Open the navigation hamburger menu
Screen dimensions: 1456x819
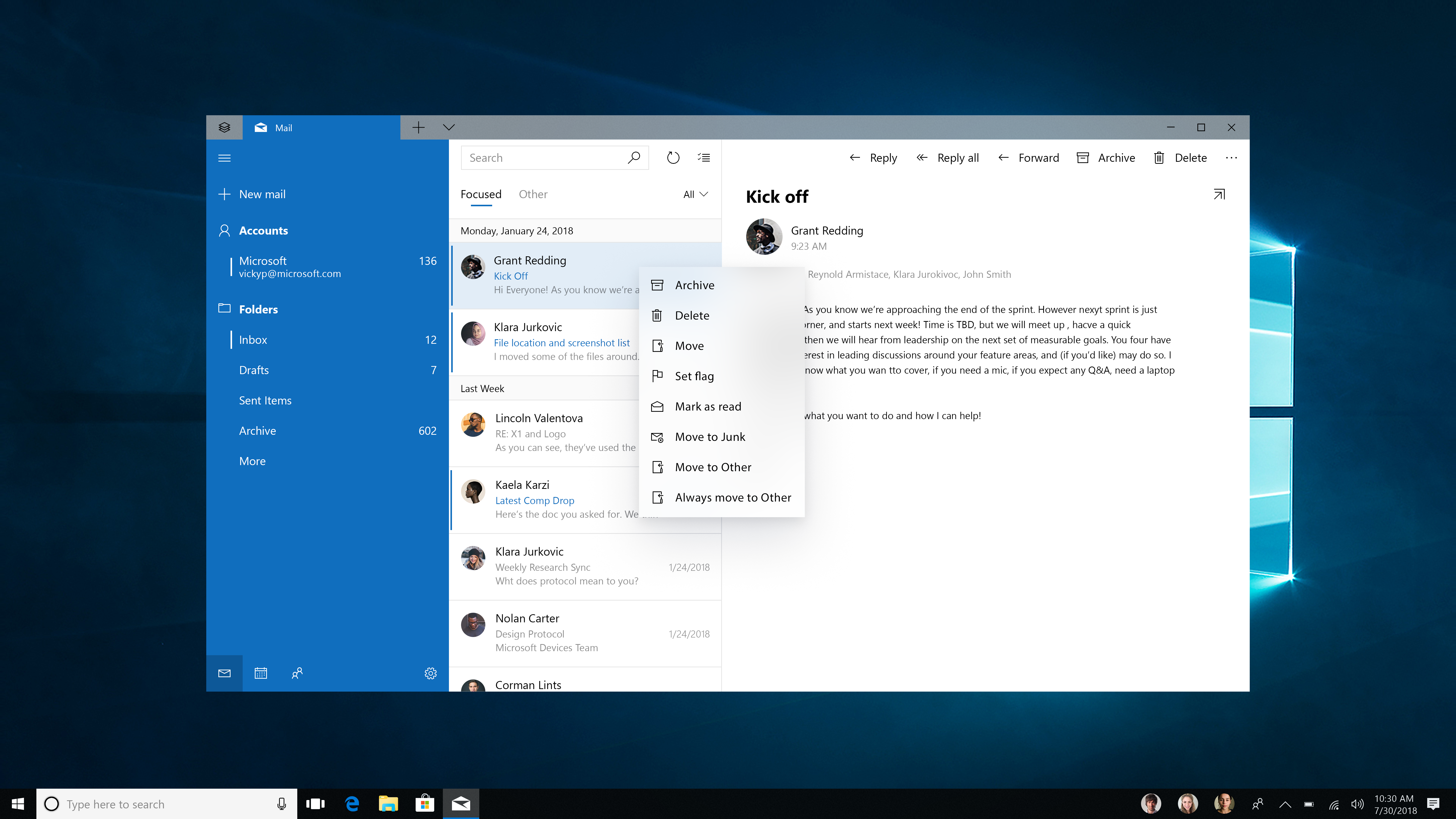click(224, 158)
